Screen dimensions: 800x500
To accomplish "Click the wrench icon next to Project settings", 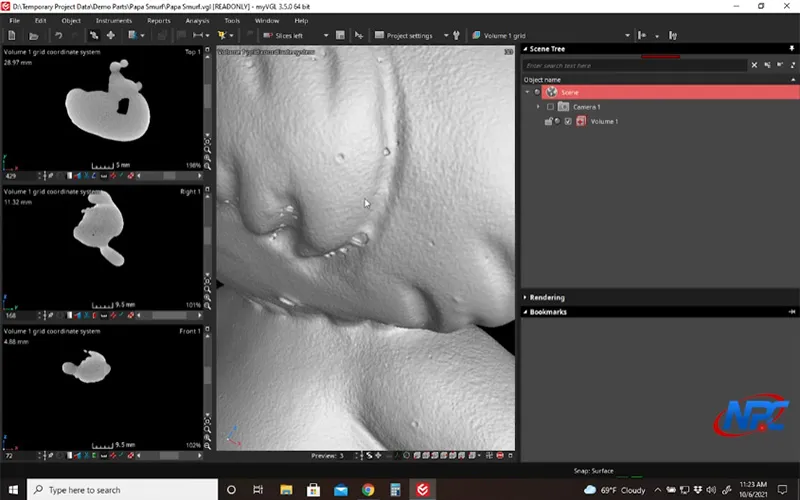I will (x=456, y=35).
